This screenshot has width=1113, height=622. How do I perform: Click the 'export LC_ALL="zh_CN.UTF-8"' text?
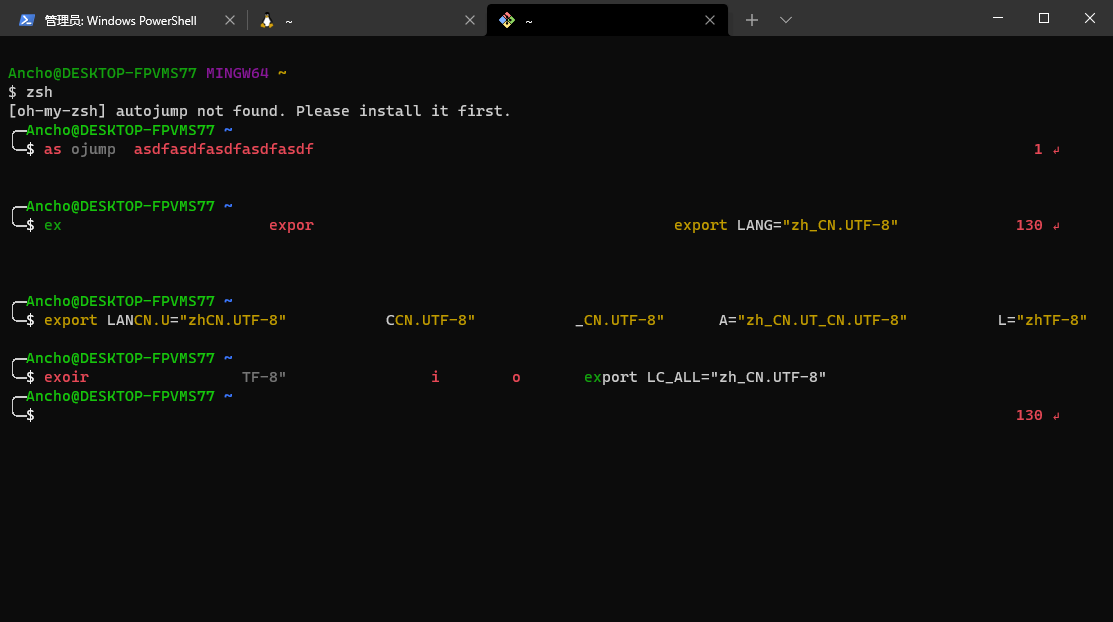[705, 377]
